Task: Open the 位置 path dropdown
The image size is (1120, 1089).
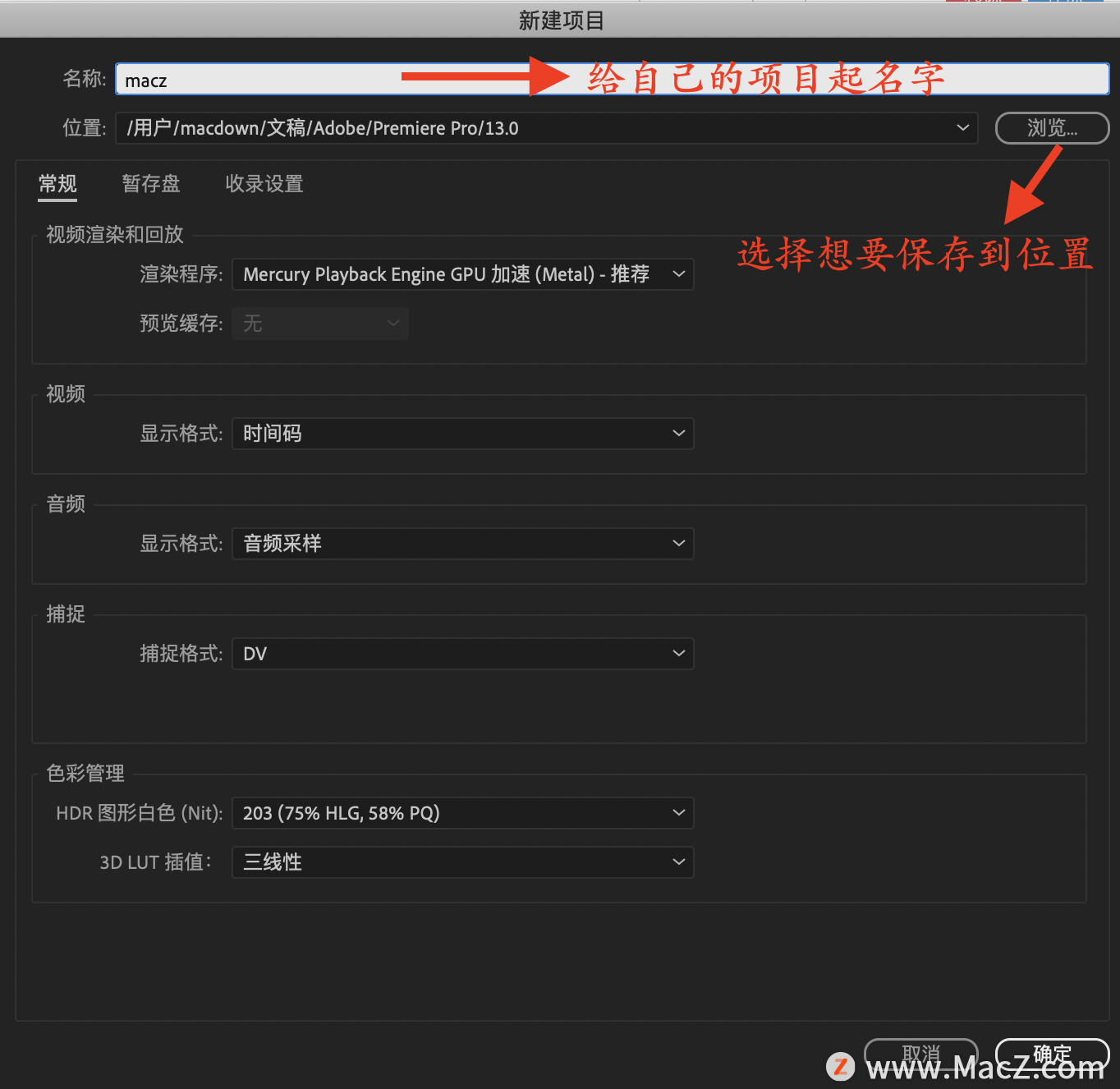Action: click(x=547, y=128)
